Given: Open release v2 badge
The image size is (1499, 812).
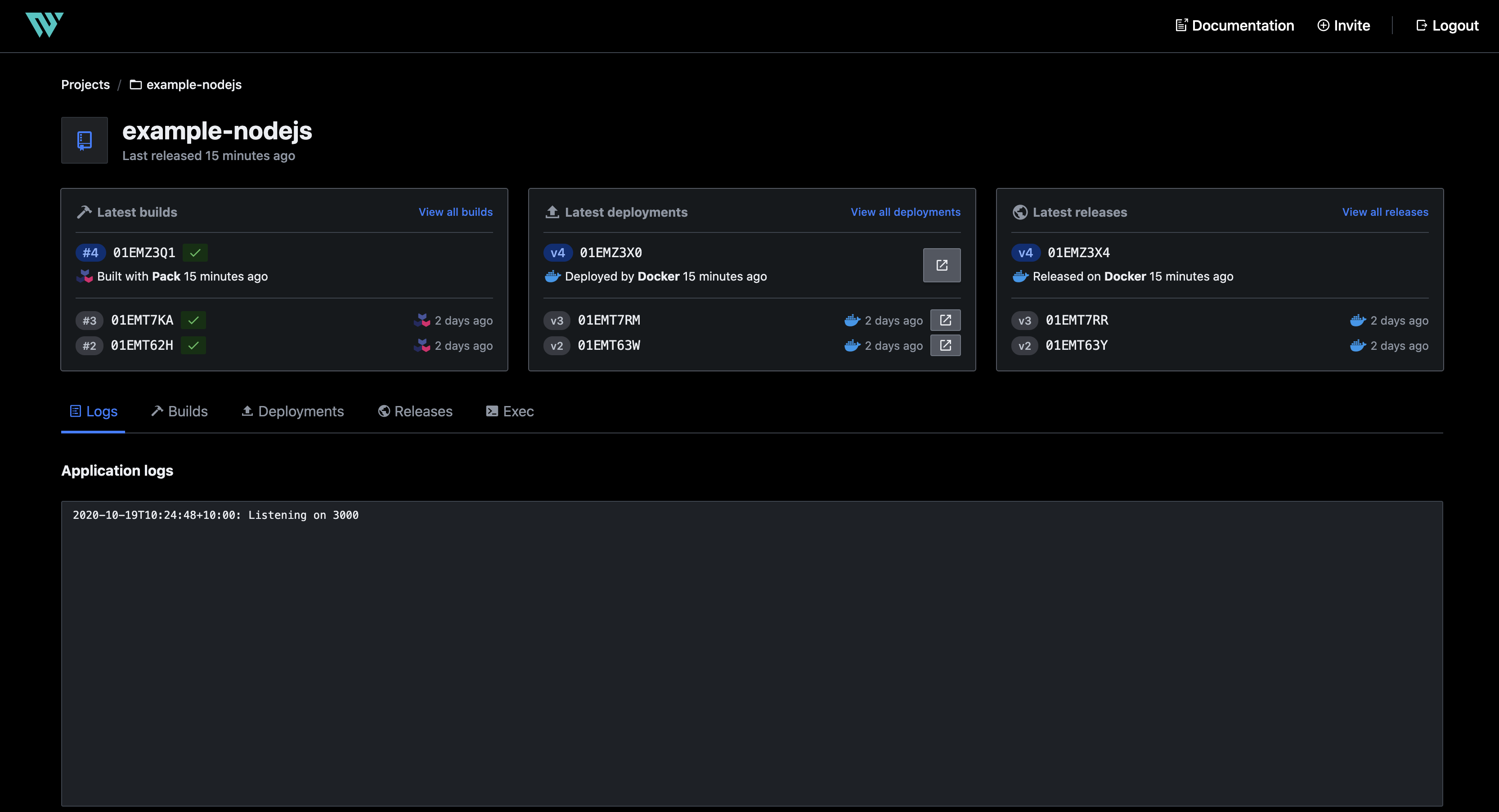Looking at the screenshot, I should click(1025, 345).
